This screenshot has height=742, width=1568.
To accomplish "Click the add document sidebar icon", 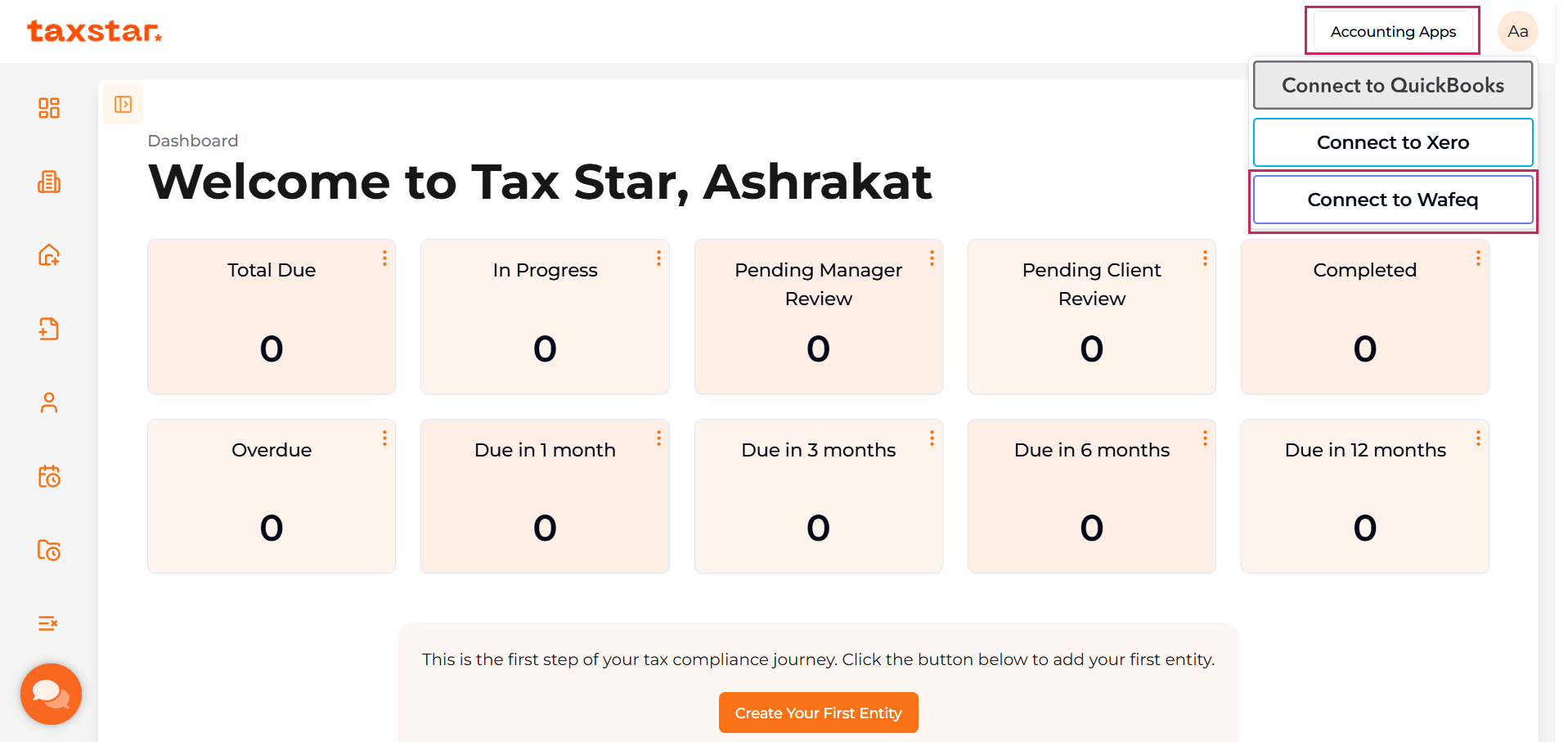I will [49, 329].
